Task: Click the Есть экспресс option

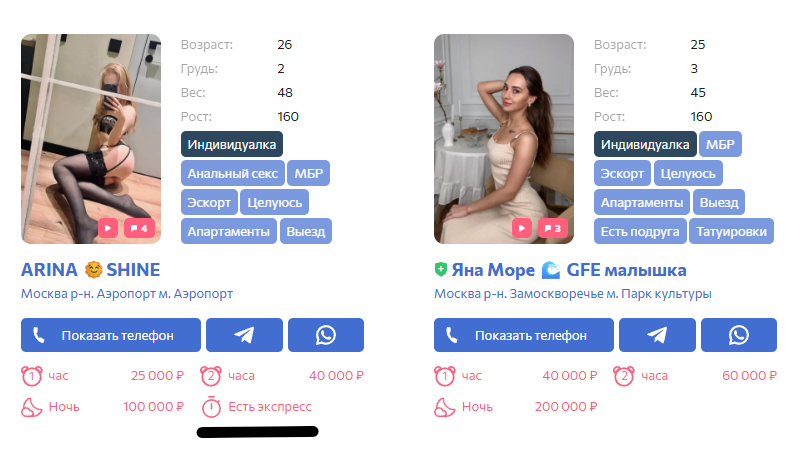Action: click(x=257, y=407)
